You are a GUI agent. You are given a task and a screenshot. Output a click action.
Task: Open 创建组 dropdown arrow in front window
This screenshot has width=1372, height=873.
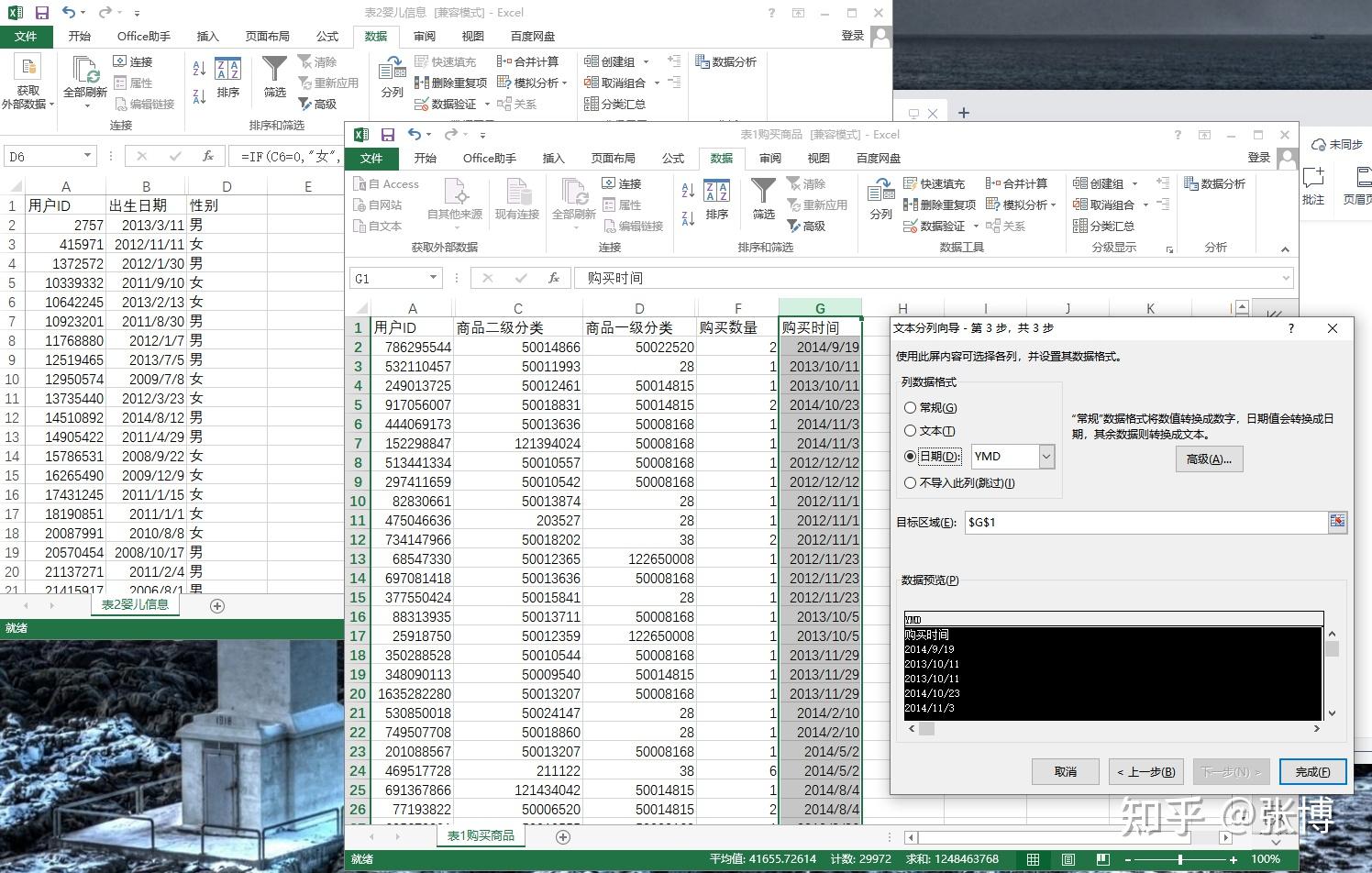[x=1134, y=183]
